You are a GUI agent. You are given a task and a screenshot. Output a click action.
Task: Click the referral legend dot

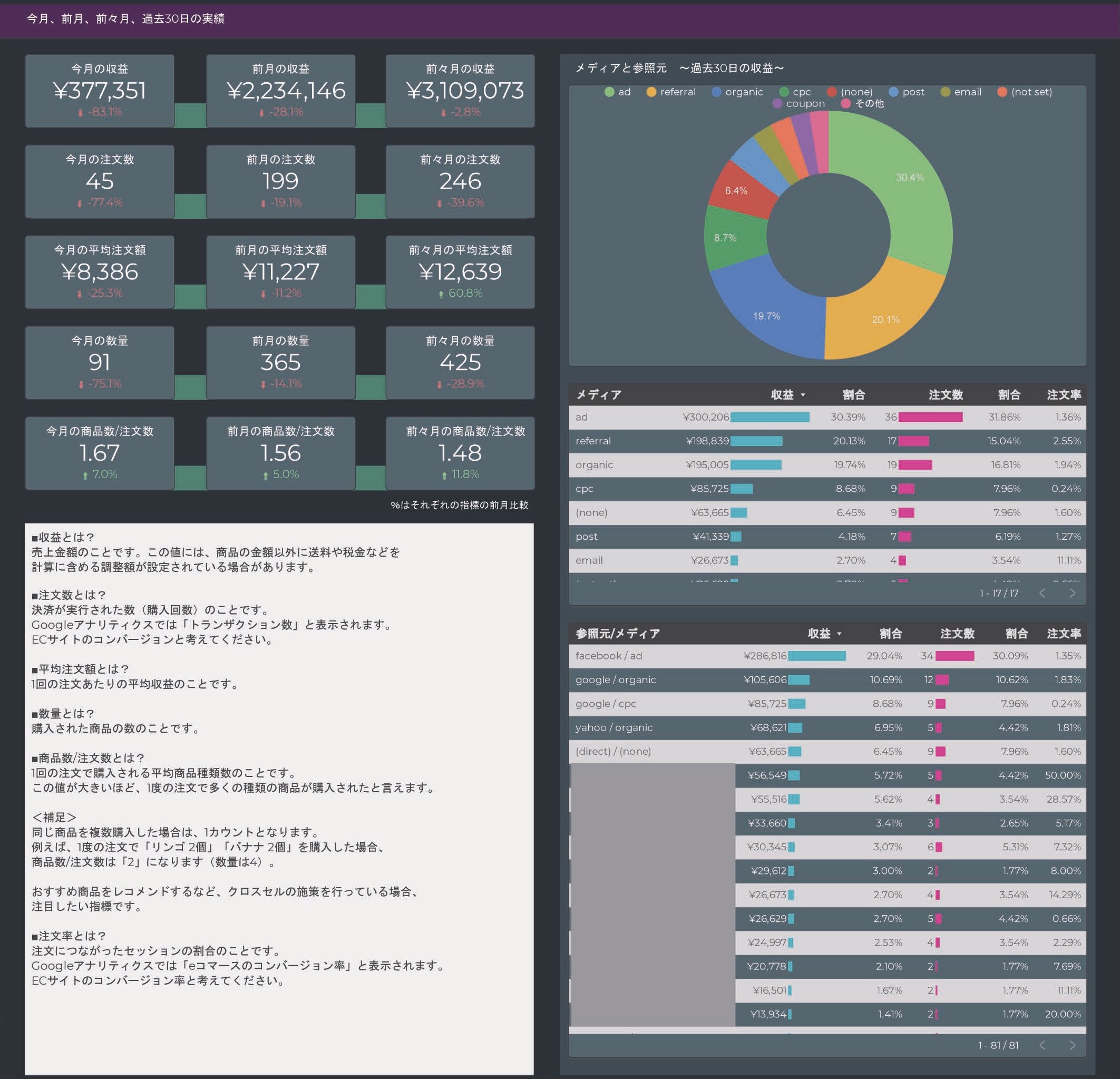pyautogui.click(x=651, y=92)
